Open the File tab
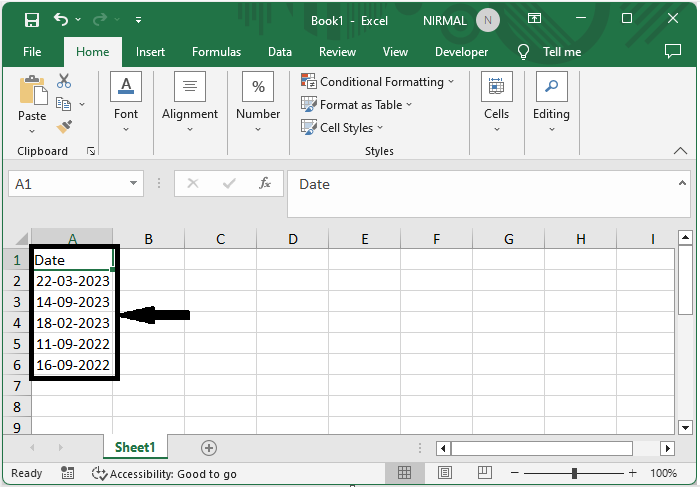 [32, 52]
